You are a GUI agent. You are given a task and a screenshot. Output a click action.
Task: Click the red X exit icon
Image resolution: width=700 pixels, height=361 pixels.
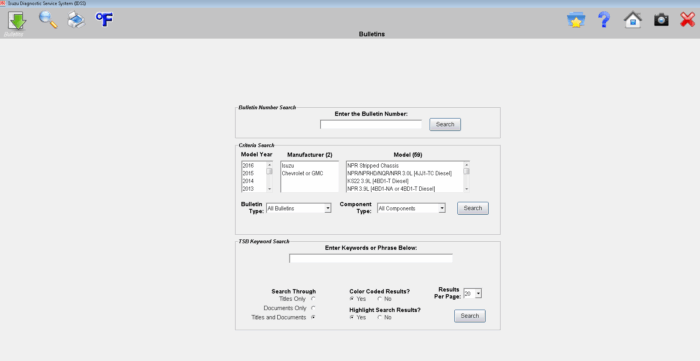point(688,20)
